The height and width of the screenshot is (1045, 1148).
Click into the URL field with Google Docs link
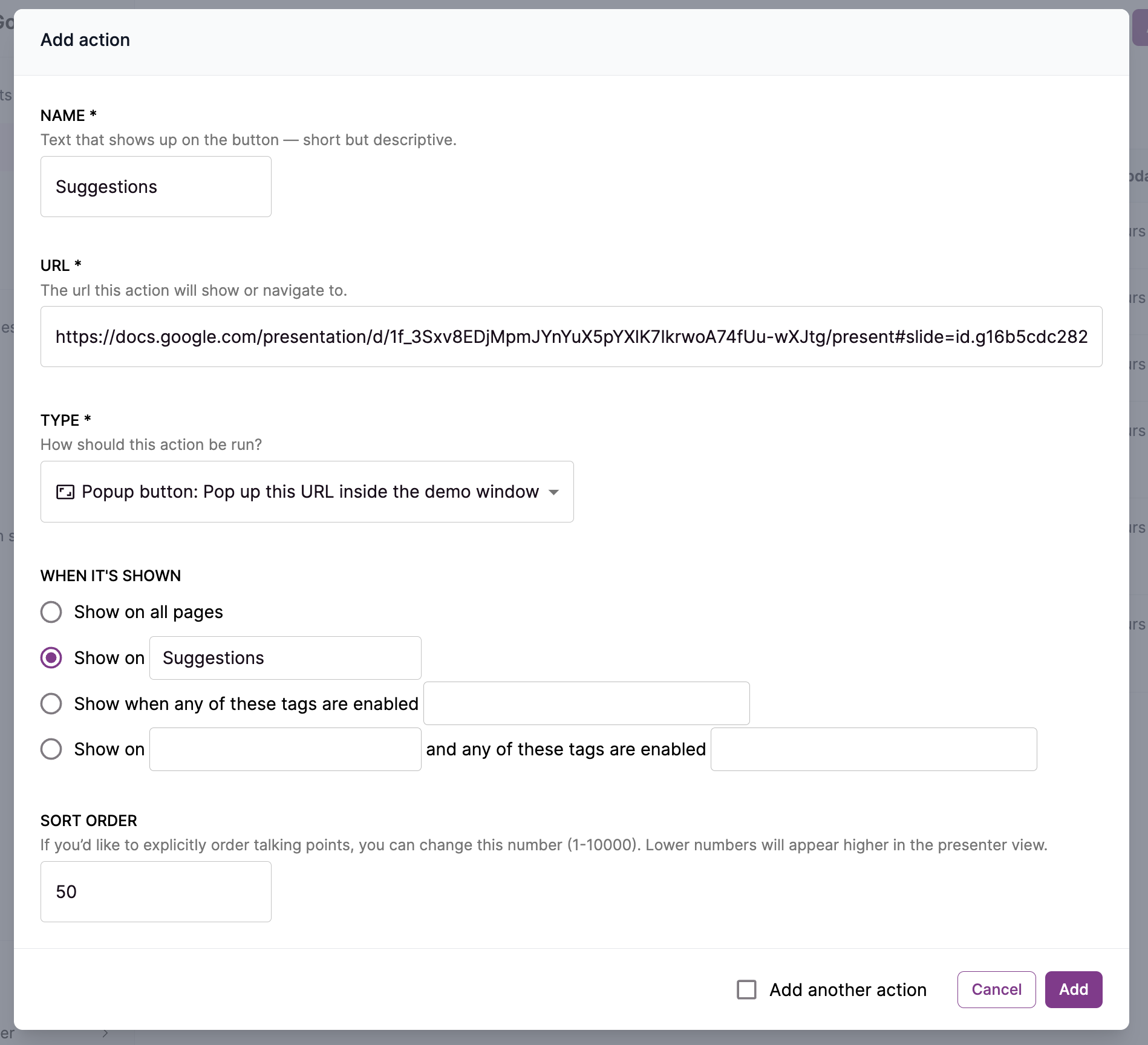[x=571, y=337]
